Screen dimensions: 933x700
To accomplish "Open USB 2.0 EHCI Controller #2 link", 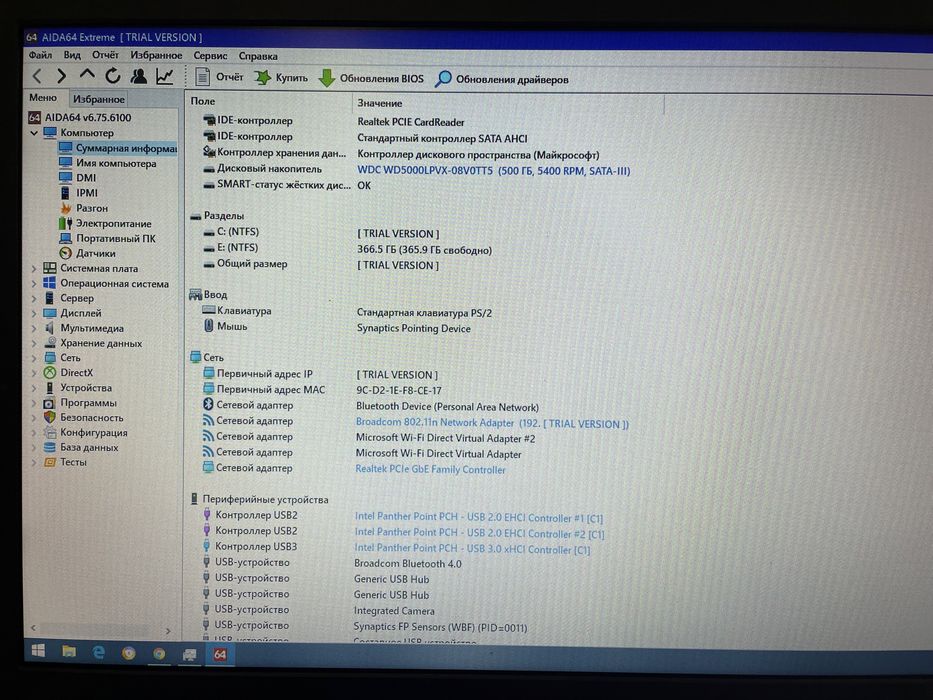I will (478, 533).
